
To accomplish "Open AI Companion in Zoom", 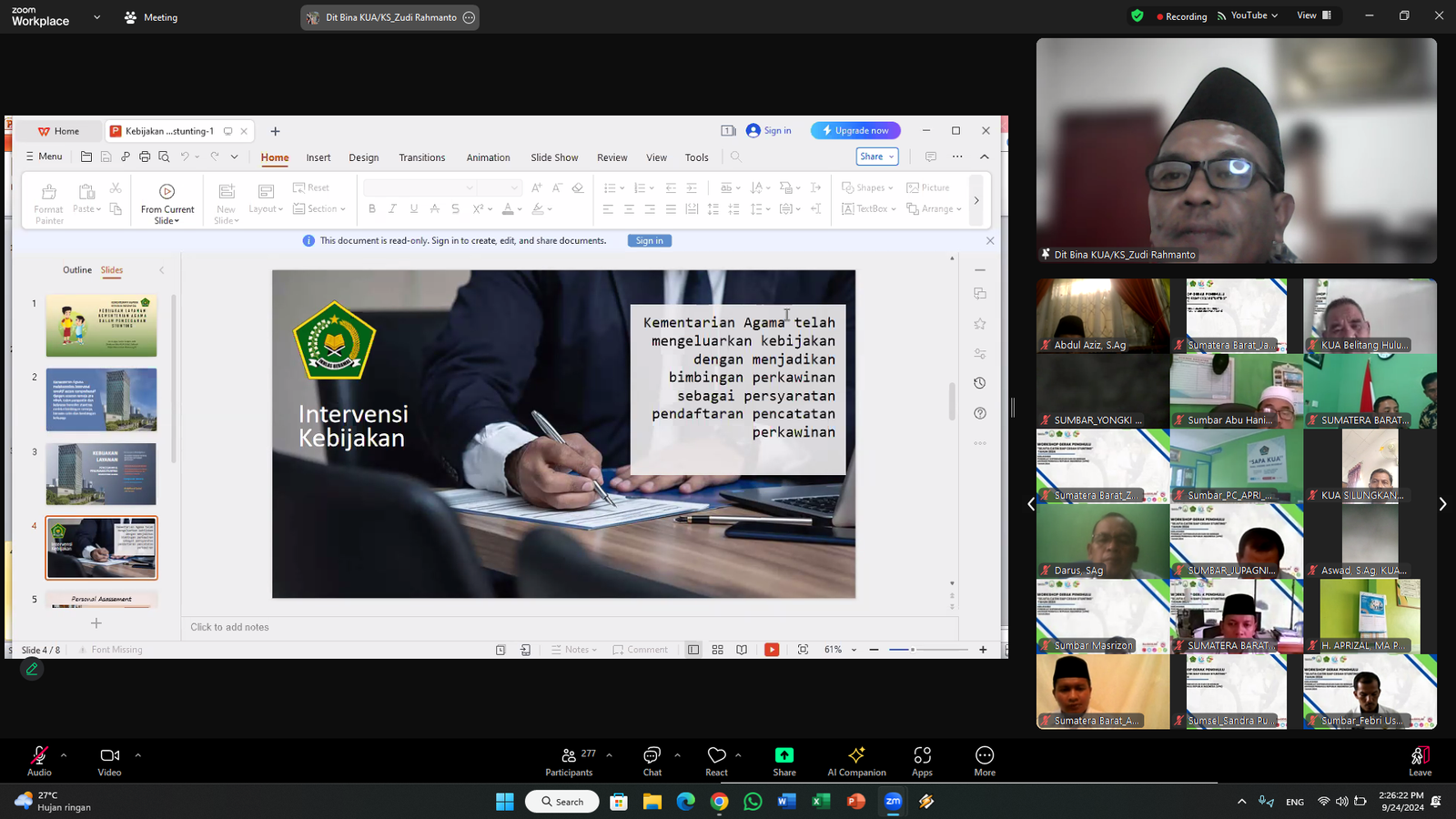I will [x=856, y=761].
